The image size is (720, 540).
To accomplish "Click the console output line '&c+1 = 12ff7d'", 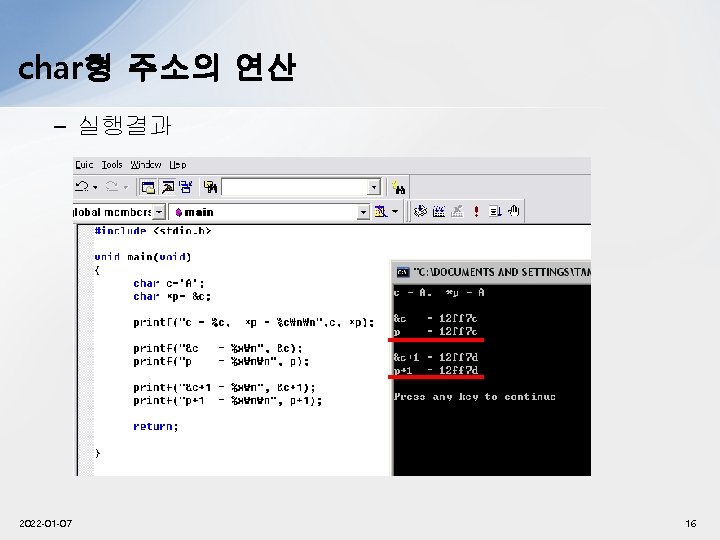I will click(x=436, y=357).
